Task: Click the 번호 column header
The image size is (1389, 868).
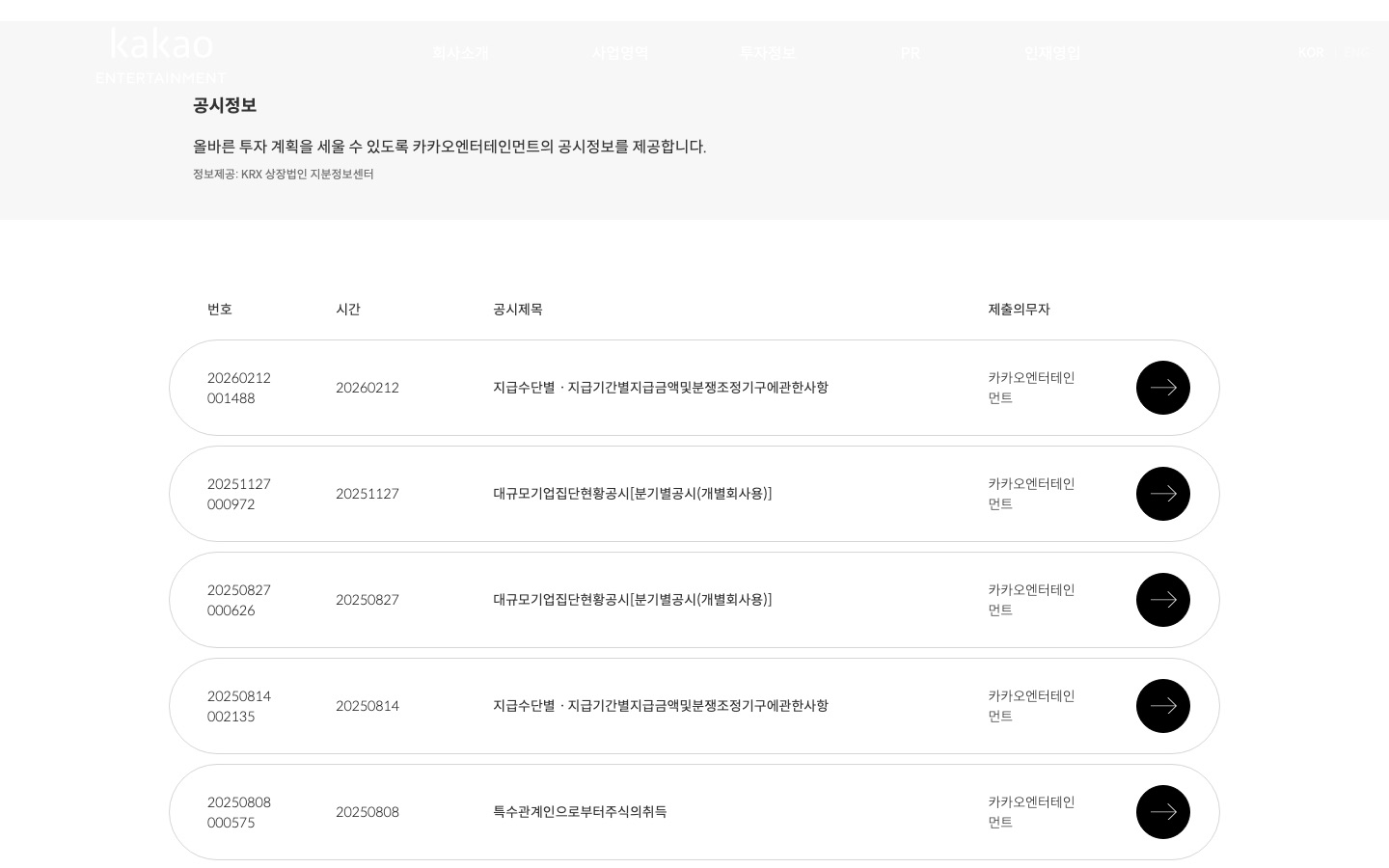Action: [220, 310]
